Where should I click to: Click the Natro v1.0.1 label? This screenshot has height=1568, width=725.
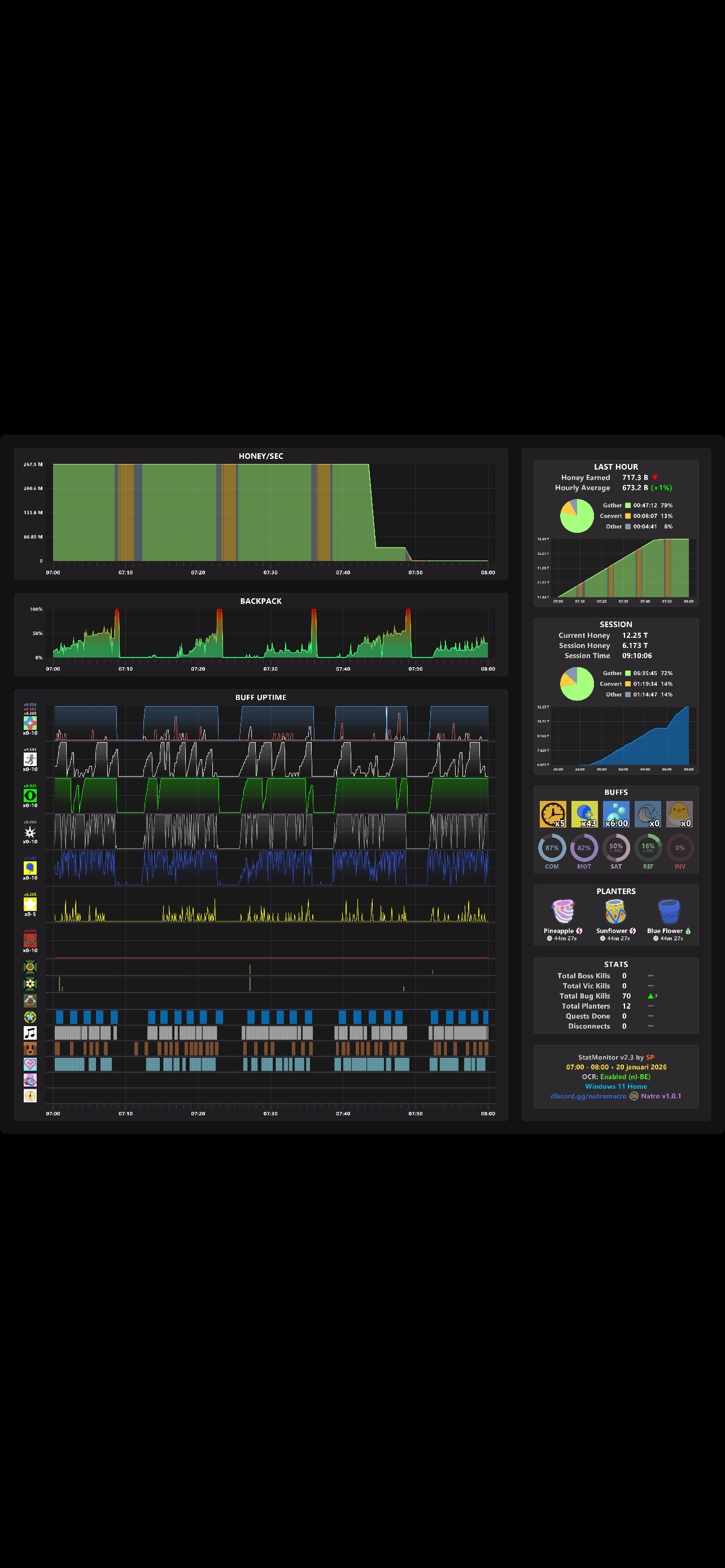pyautogui.click(x=661, y=1096)
